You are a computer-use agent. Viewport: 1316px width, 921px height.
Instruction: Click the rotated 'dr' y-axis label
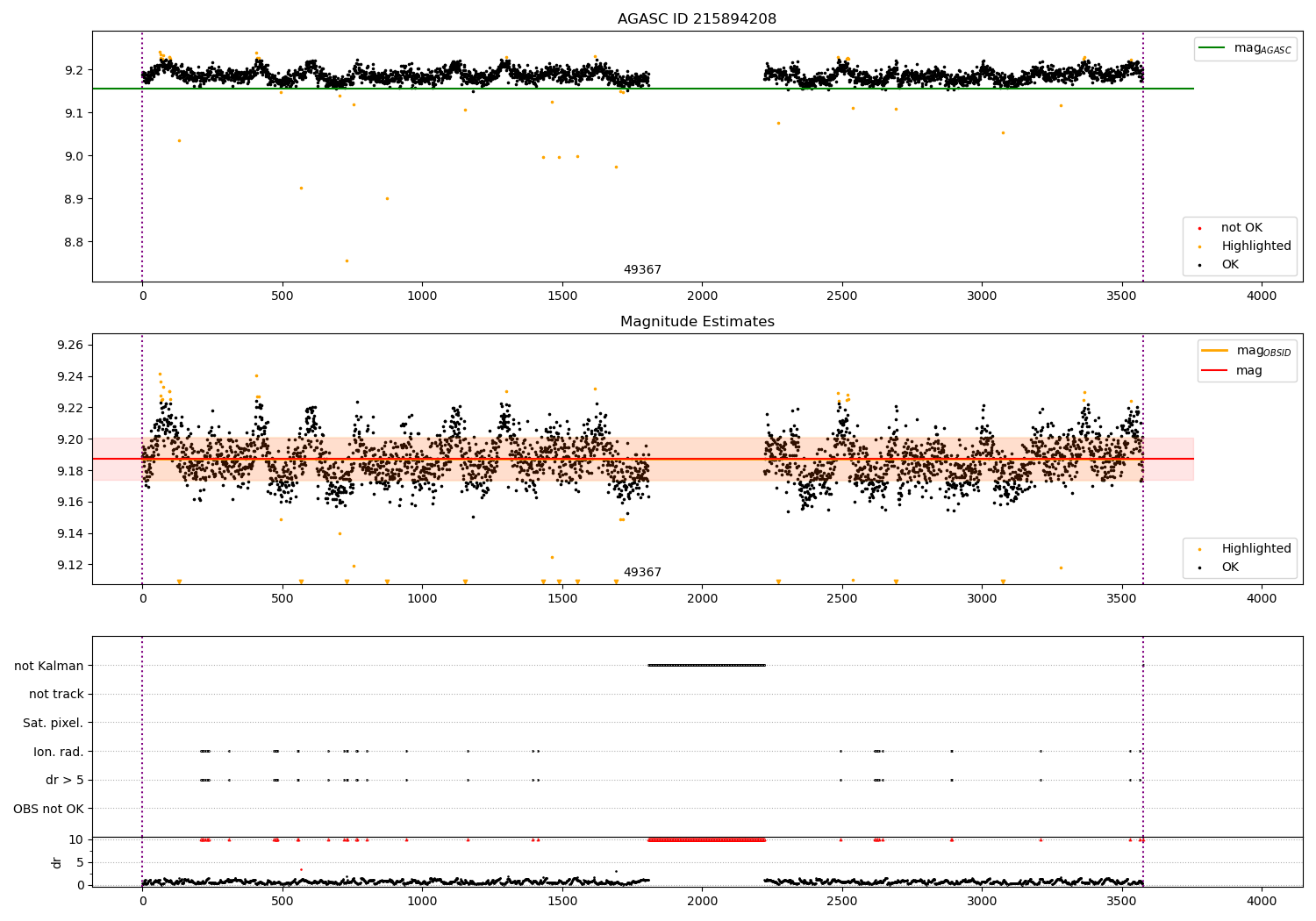[x=57, y=862]
